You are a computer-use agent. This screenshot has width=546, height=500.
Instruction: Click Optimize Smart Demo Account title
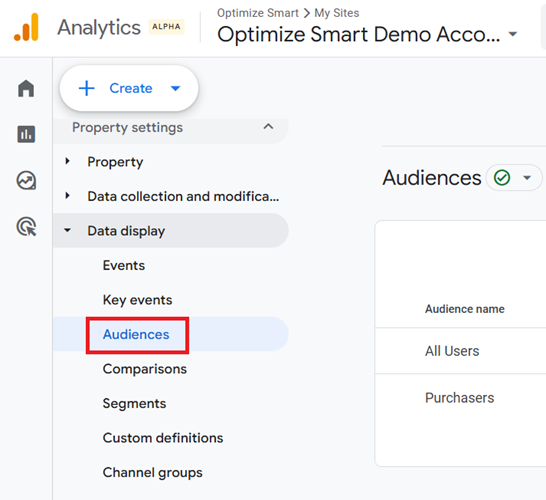pyautogui.click(x=359, y=34)
